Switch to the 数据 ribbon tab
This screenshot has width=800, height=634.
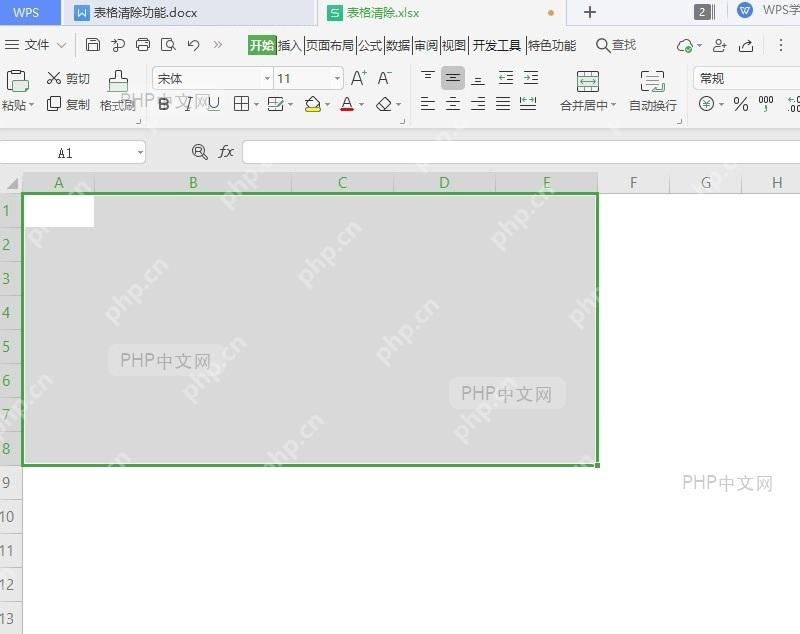[x=398, y=45]
